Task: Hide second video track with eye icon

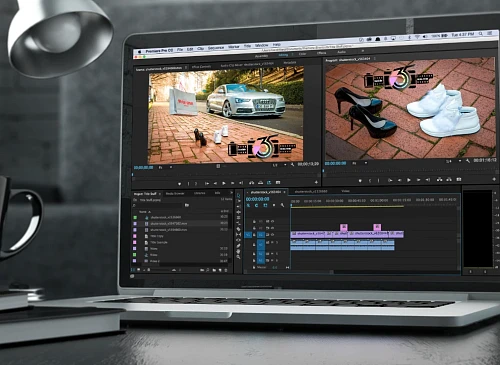Action: (x=273, y=228)
